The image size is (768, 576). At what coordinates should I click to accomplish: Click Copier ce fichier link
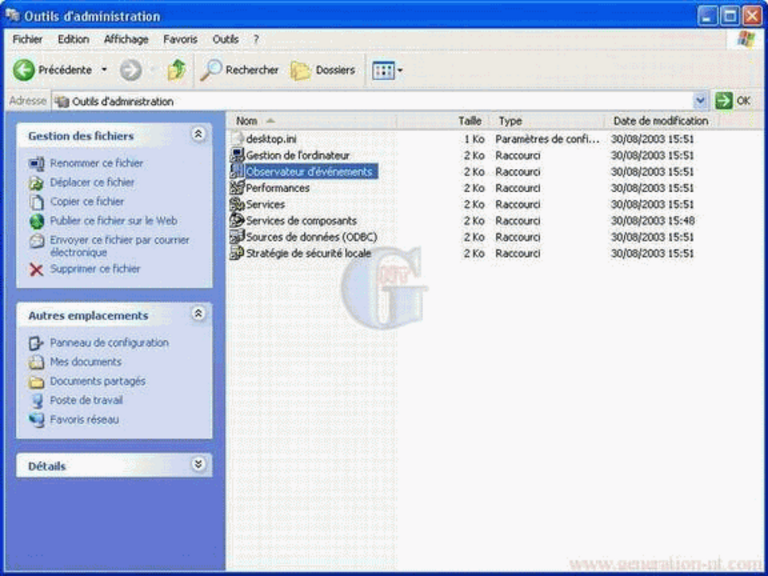pos(87,201)
